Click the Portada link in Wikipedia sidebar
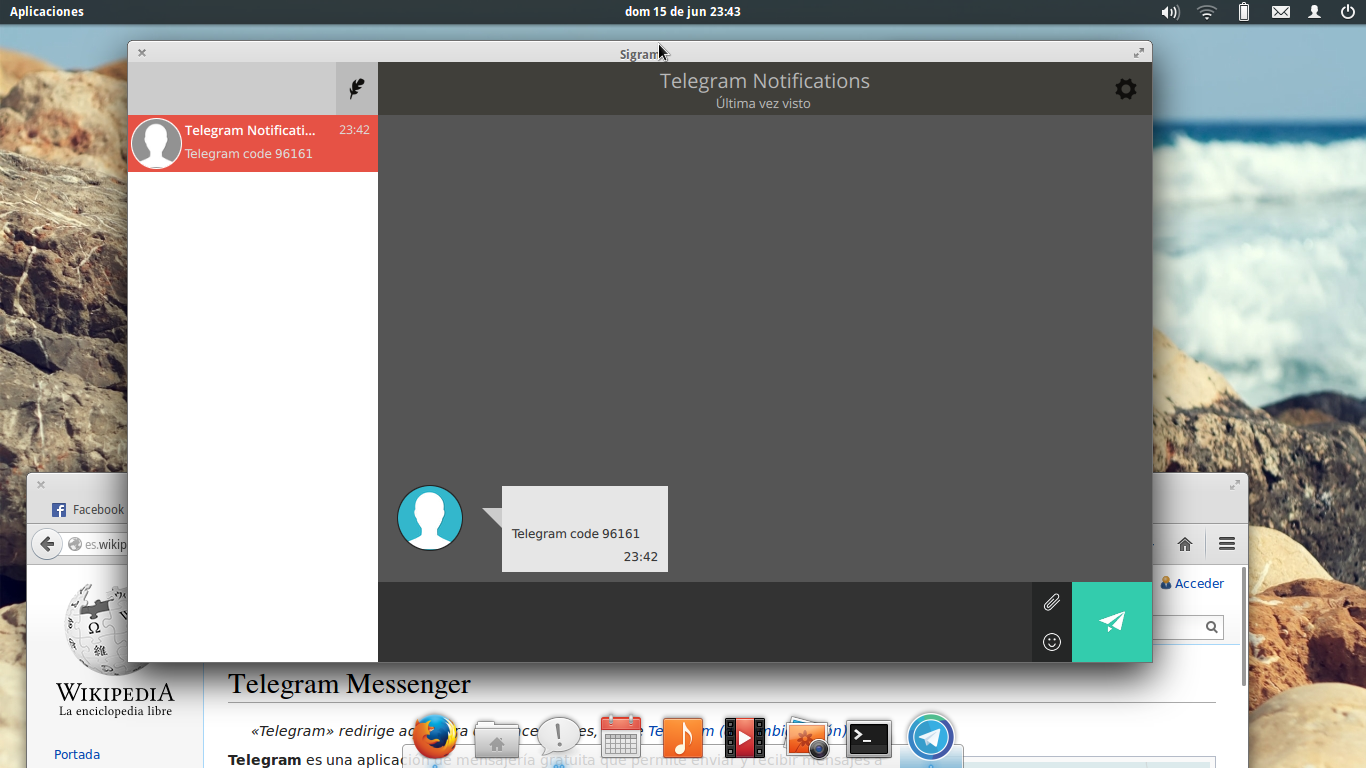 tap(77, 755)
